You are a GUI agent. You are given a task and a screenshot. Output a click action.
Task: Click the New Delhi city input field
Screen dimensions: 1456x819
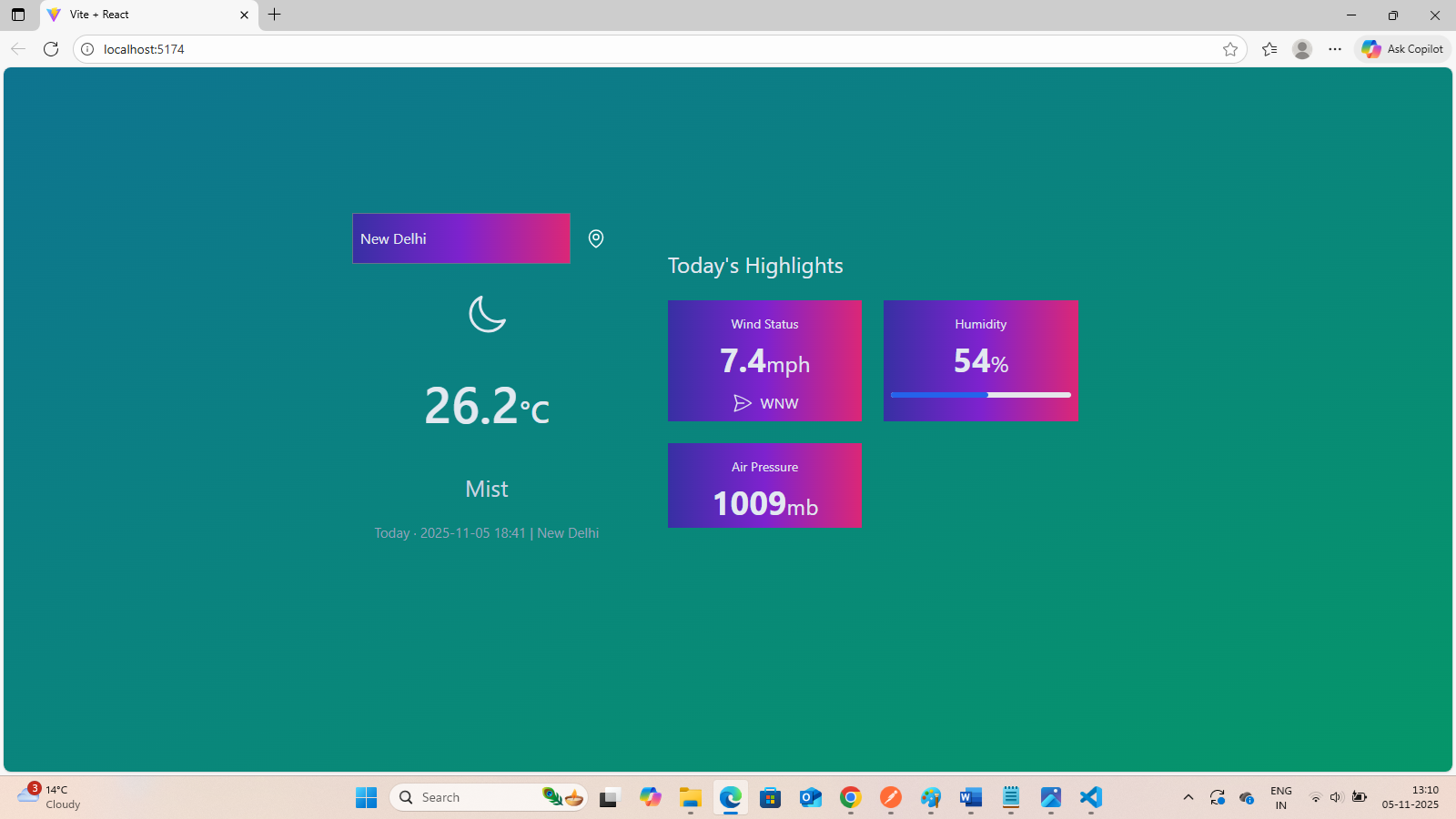click(460, 238)
